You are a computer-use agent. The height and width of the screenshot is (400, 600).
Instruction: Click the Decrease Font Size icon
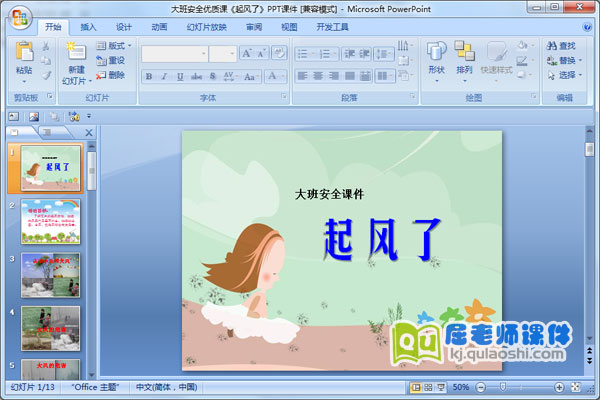(x=262, y=53)
